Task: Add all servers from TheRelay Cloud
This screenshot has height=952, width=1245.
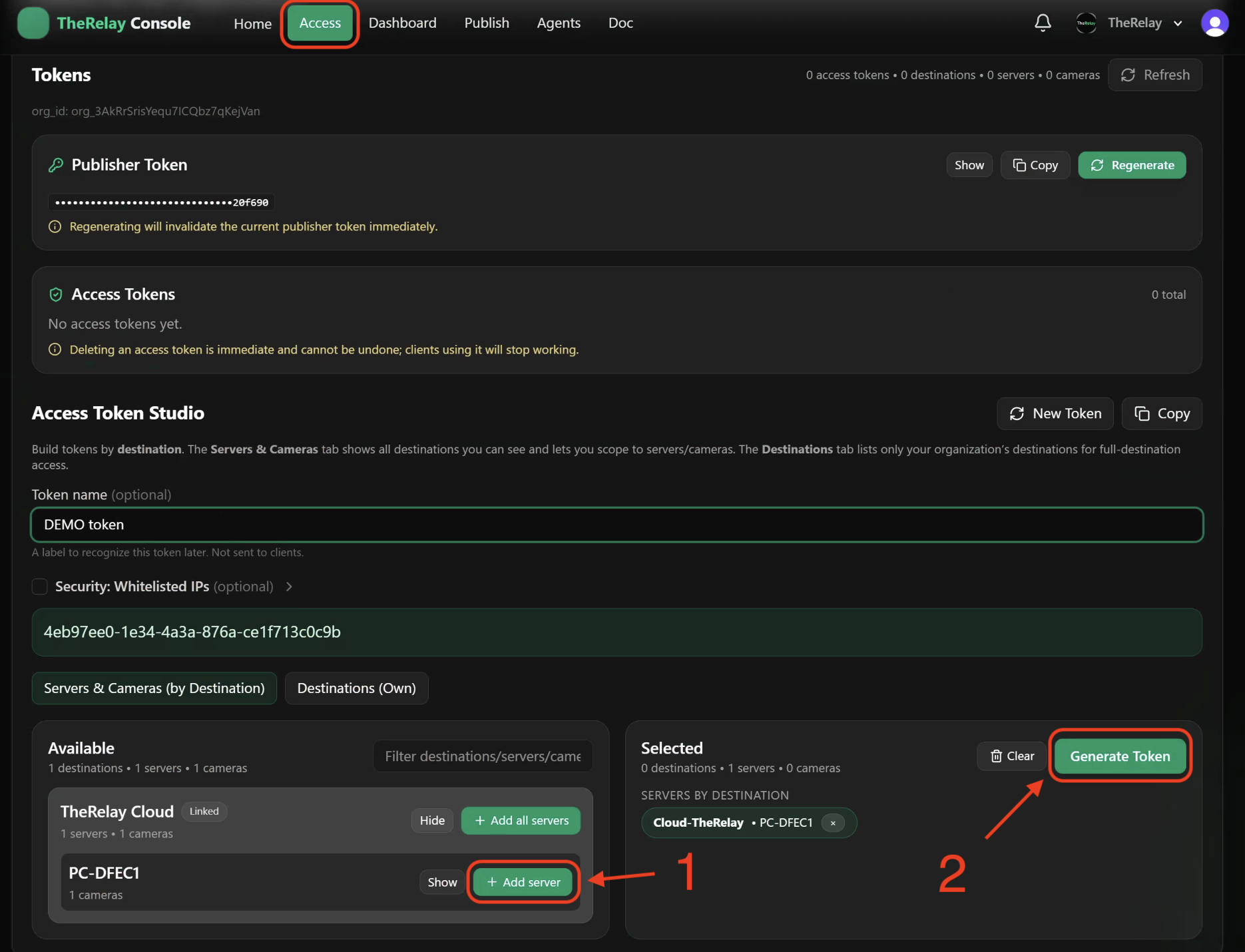Action: [x=521, y=821]
